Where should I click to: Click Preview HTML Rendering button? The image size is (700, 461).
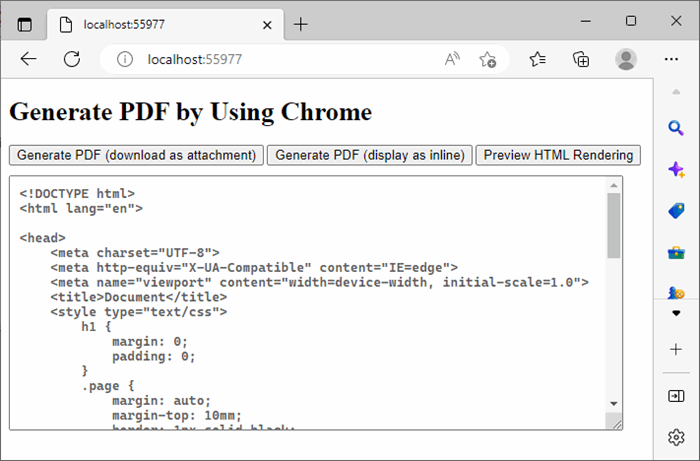[x=558, y=155]
